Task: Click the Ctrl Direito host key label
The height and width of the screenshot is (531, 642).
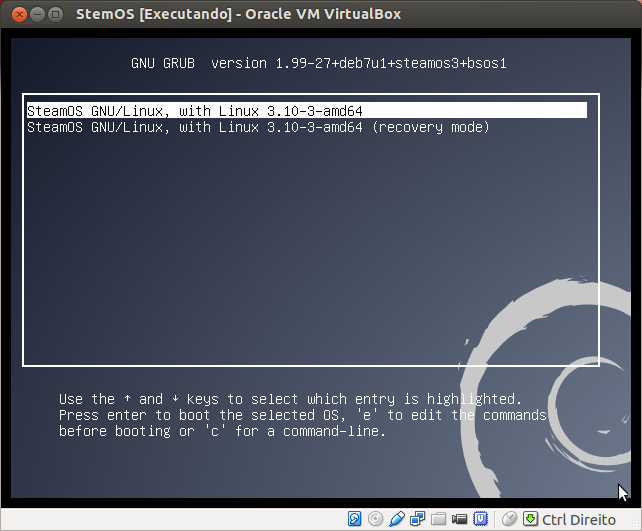Action: 579,520
